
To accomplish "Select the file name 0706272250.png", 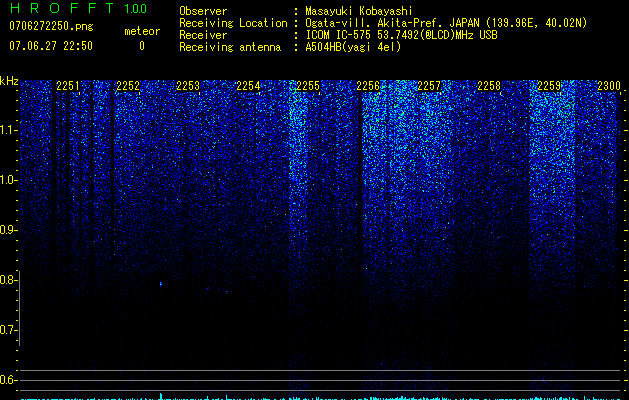I will click(x=51, y=26).
